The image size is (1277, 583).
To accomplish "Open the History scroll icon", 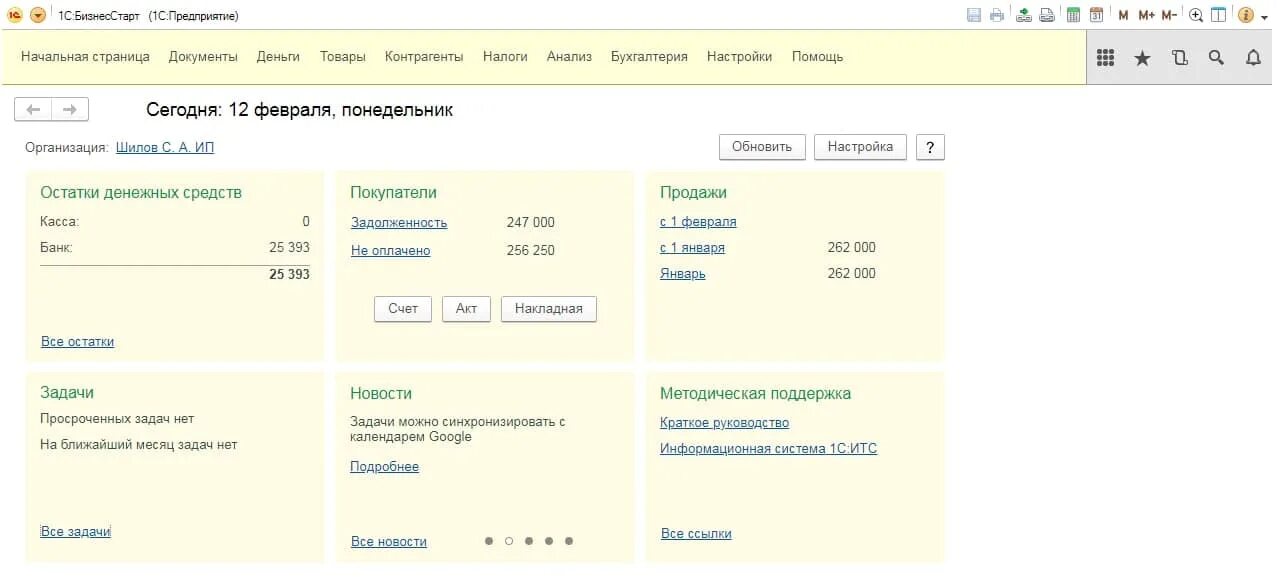I will 1179,58.
